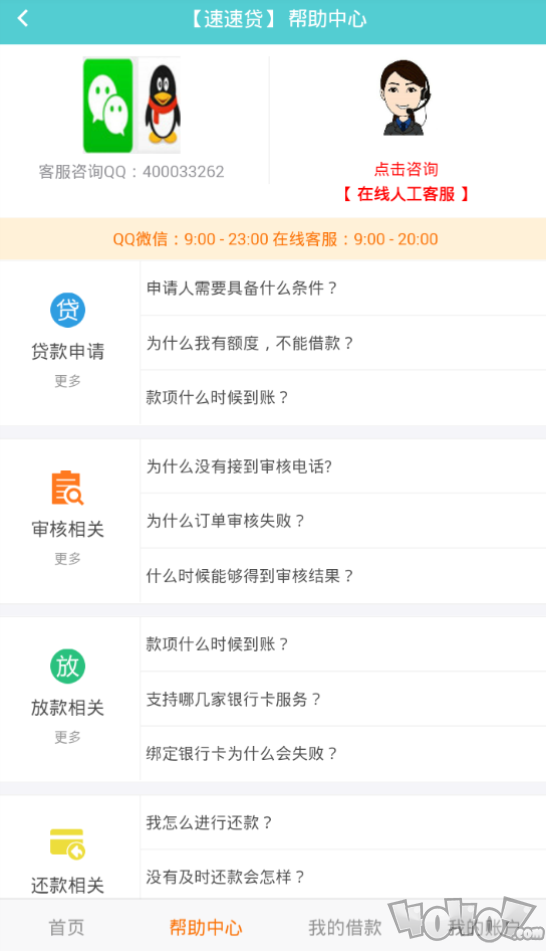Screen dimensions: 546x951
Task: Expand 更多 under 审核相关
Action: coord(67,559)
